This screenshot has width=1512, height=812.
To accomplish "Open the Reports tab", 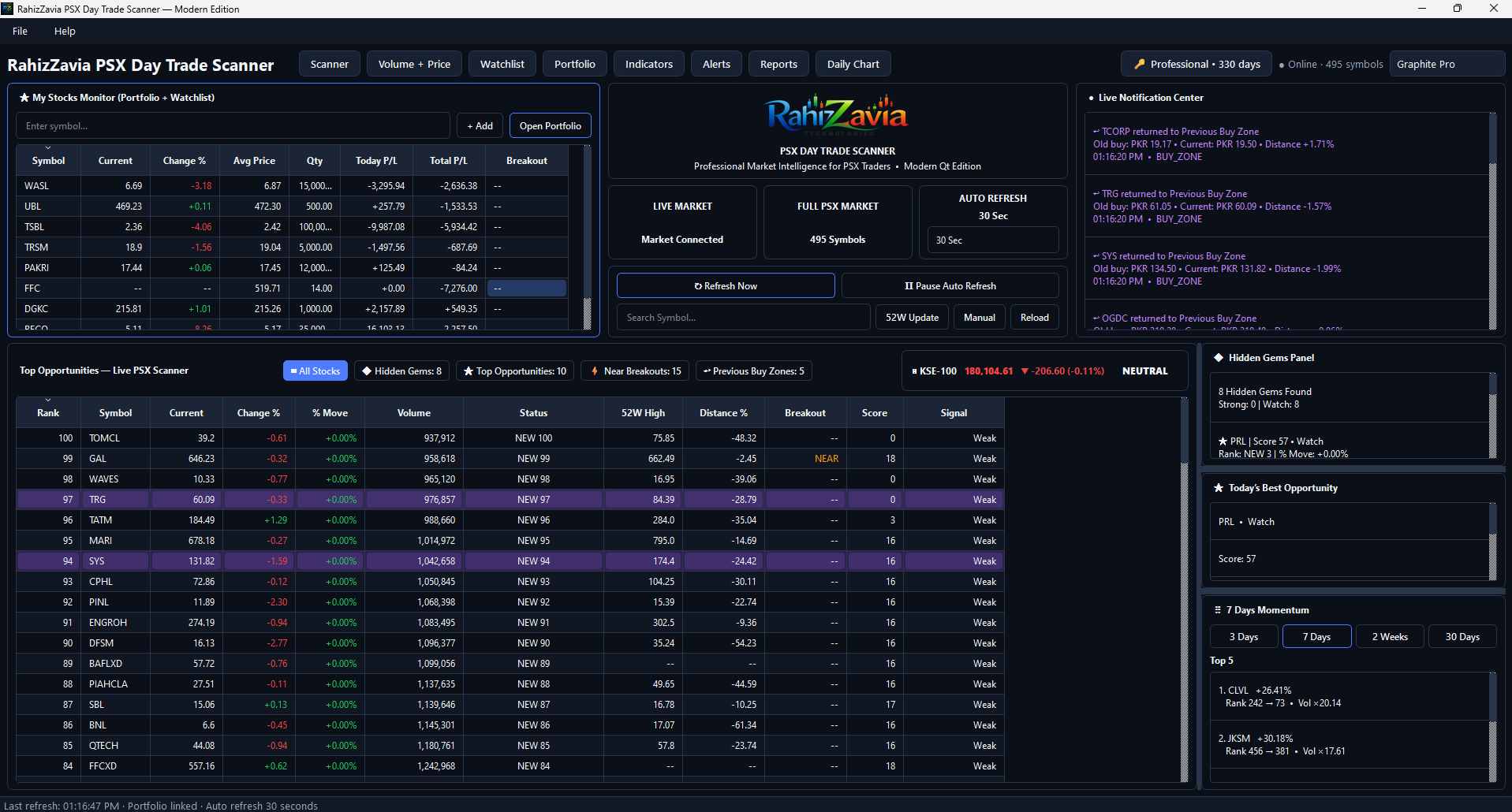I will [778, 65].
